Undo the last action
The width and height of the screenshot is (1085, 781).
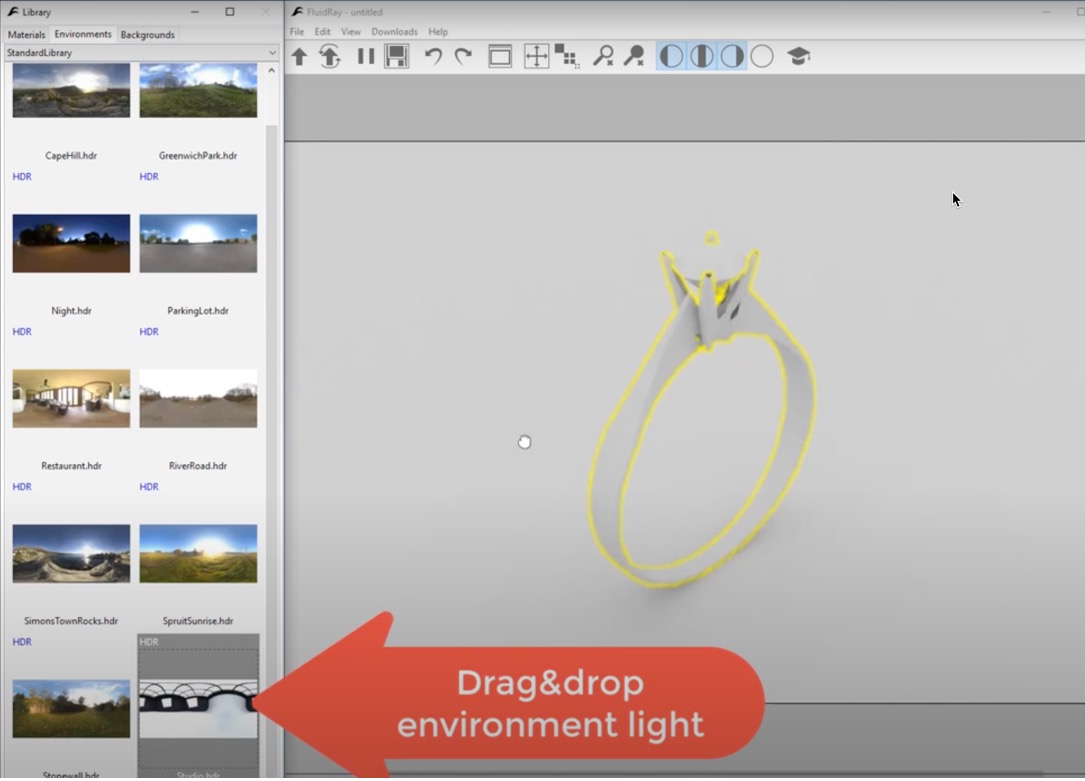(433, 57)
